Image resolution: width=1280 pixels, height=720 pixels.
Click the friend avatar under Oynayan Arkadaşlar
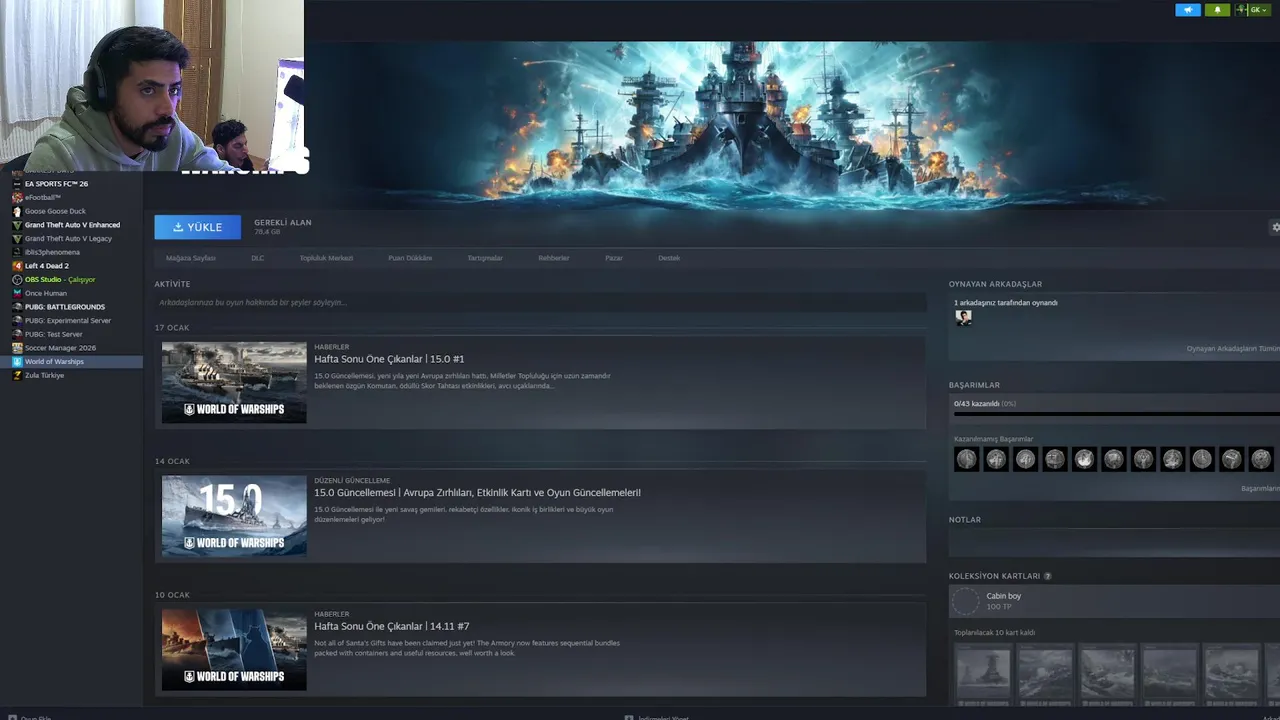pyautogui.click(x=963, y=317)
